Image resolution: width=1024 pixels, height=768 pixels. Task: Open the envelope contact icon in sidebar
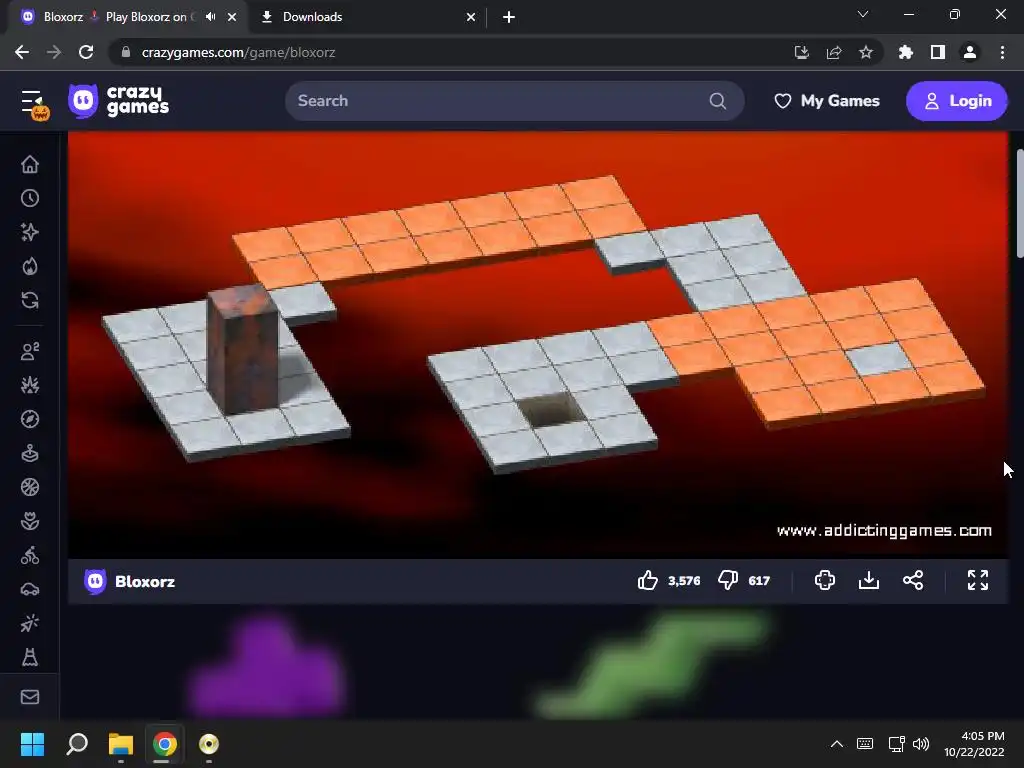[x=30, y=697]
